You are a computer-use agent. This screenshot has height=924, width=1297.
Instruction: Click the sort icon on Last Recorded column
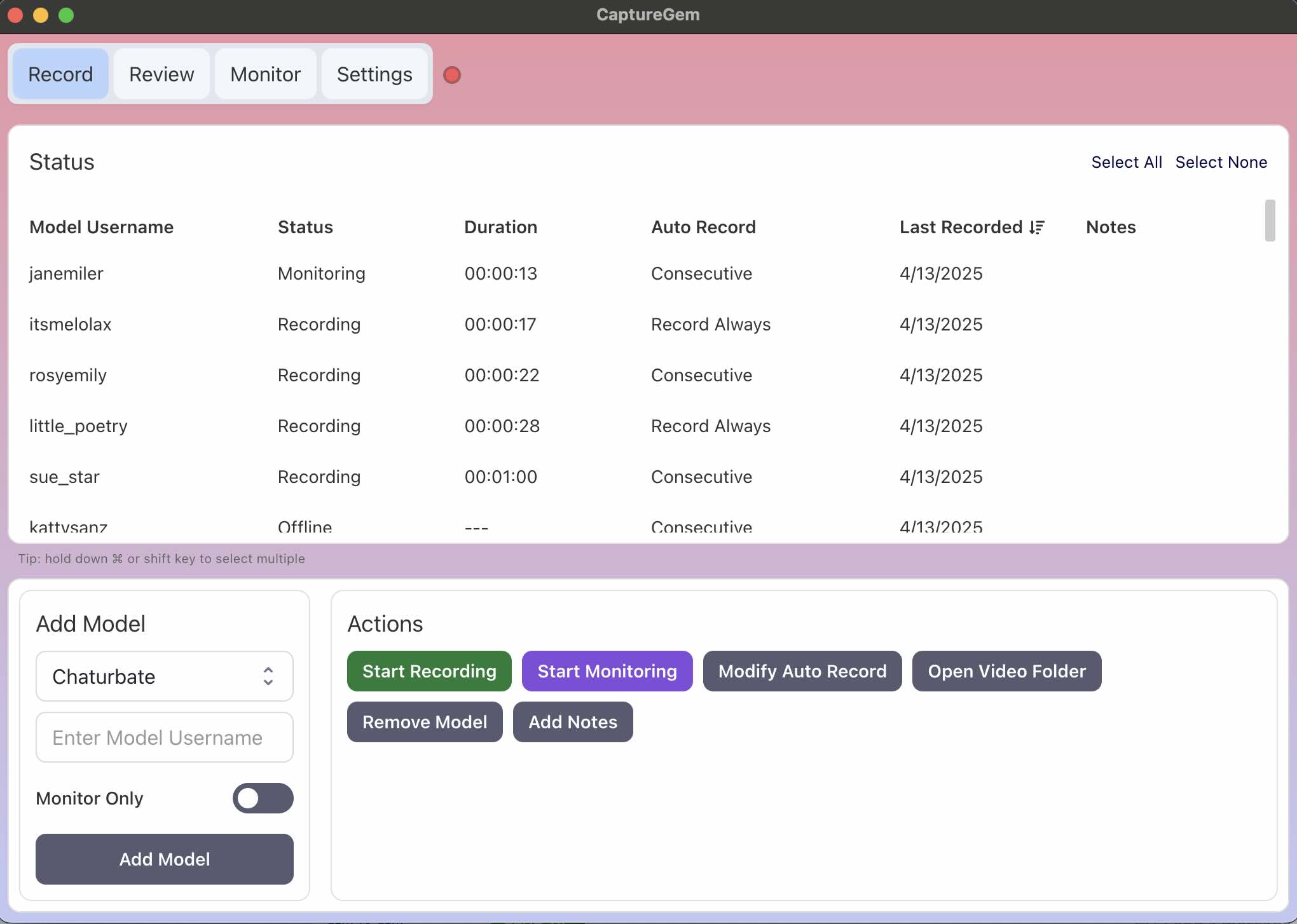1035,227
